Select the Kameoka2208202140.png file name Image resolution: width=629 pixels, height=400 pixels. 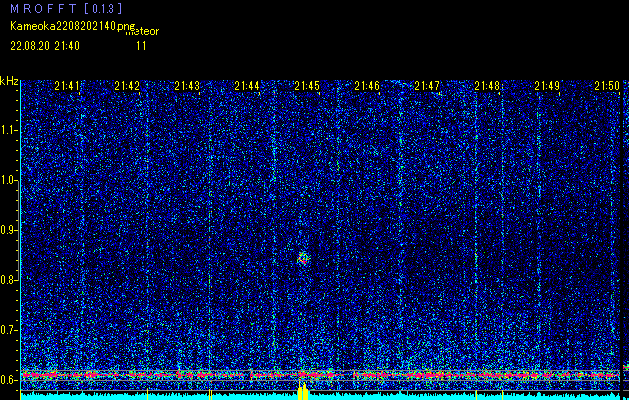(x=74, y=26)
